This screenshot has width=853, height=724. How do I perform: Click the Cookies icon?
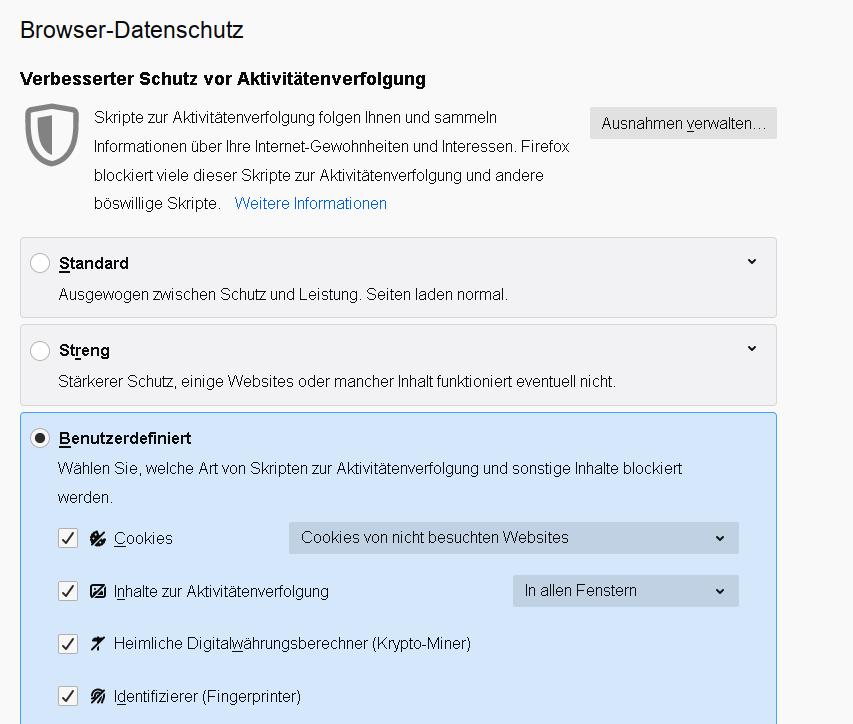coord(98,538)
